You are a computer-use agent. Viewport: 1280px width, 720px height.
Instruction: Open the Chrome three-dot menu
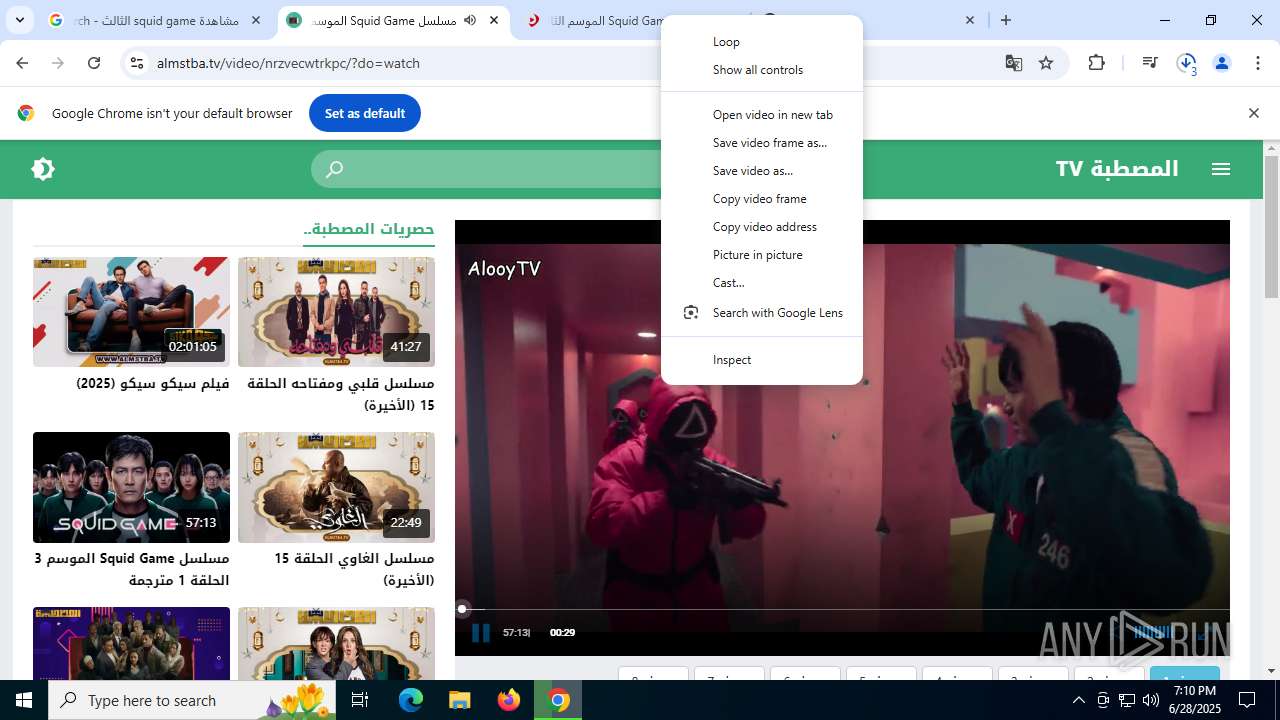click(1257, 63)
